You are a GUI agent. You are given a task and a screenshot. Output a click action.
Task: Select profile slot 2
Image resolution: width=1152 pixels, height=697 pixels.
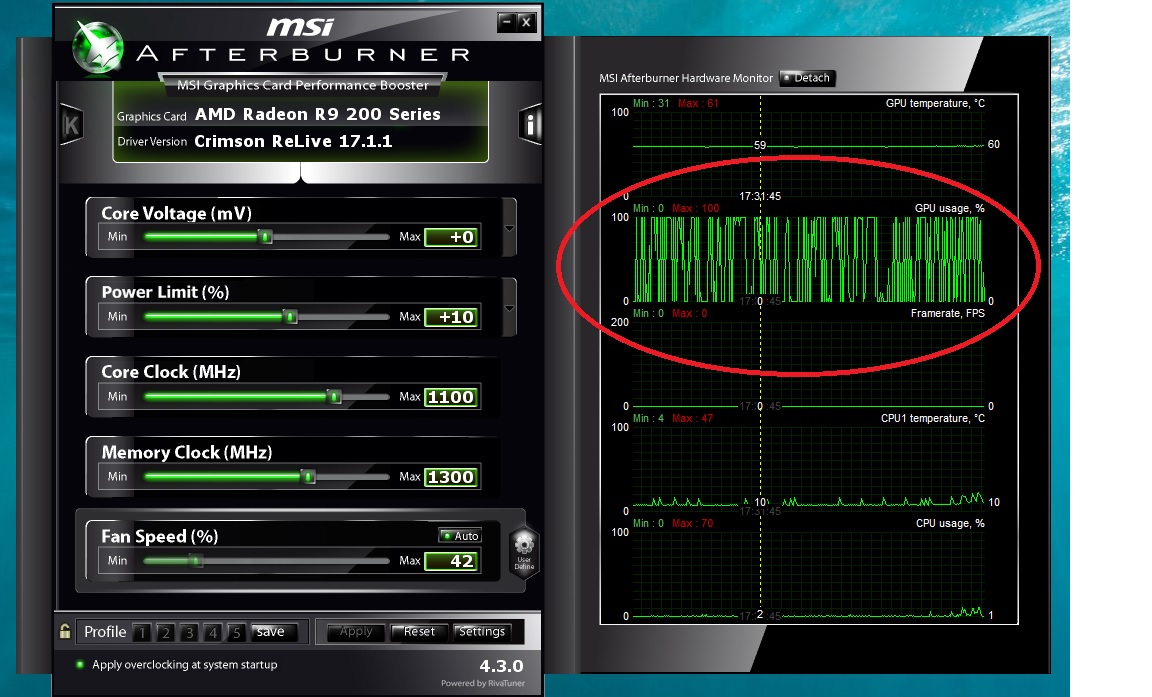(x=166, y=632)
